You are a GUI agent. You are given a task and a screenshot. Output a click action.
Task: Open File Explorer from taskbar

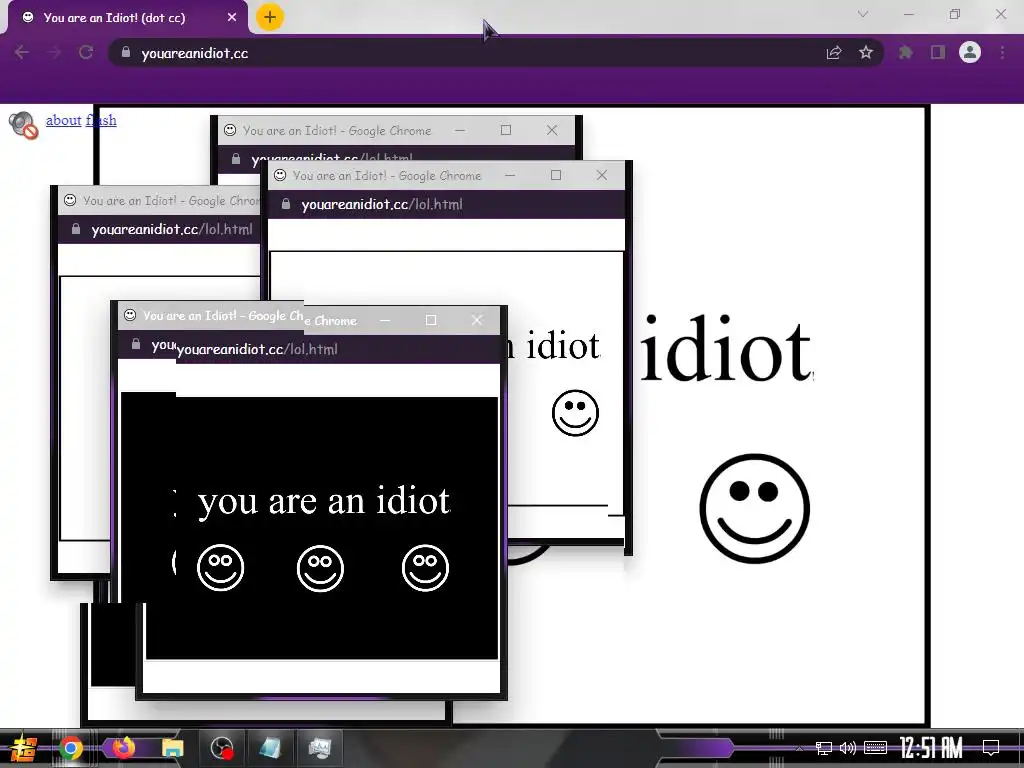(x=172, y=748)
